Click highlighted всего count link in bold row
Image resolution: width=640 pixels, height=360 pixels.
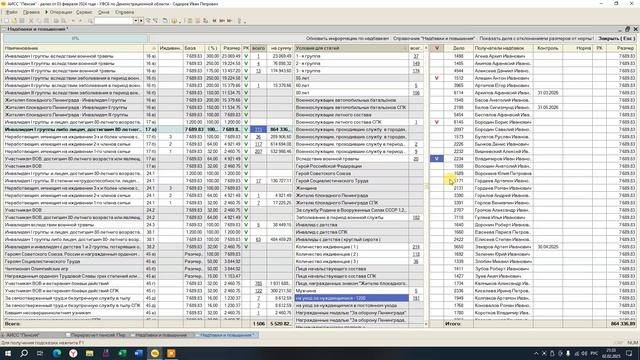[x=258, y=129]
